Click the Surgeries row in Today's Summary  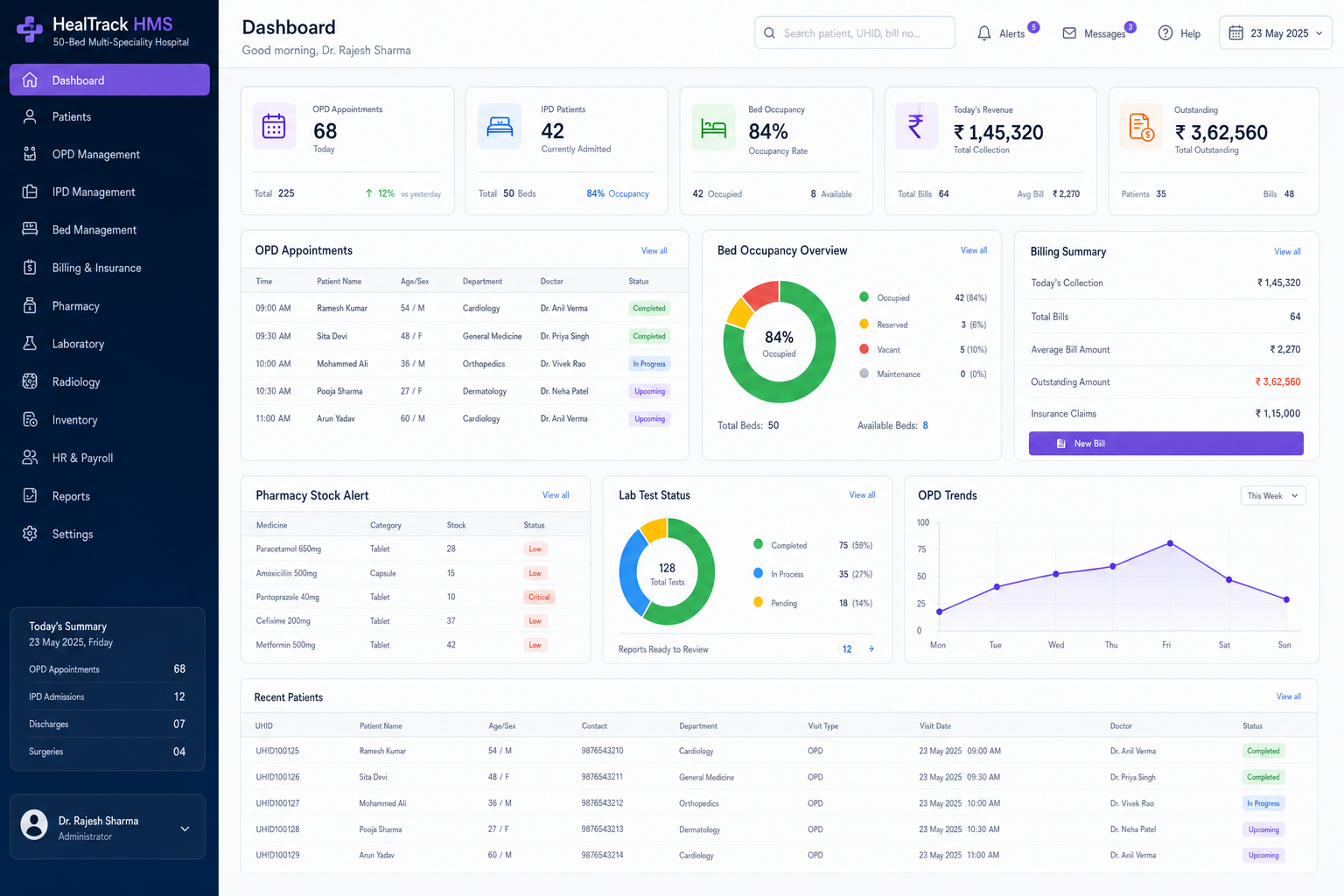tap(107, 752)
